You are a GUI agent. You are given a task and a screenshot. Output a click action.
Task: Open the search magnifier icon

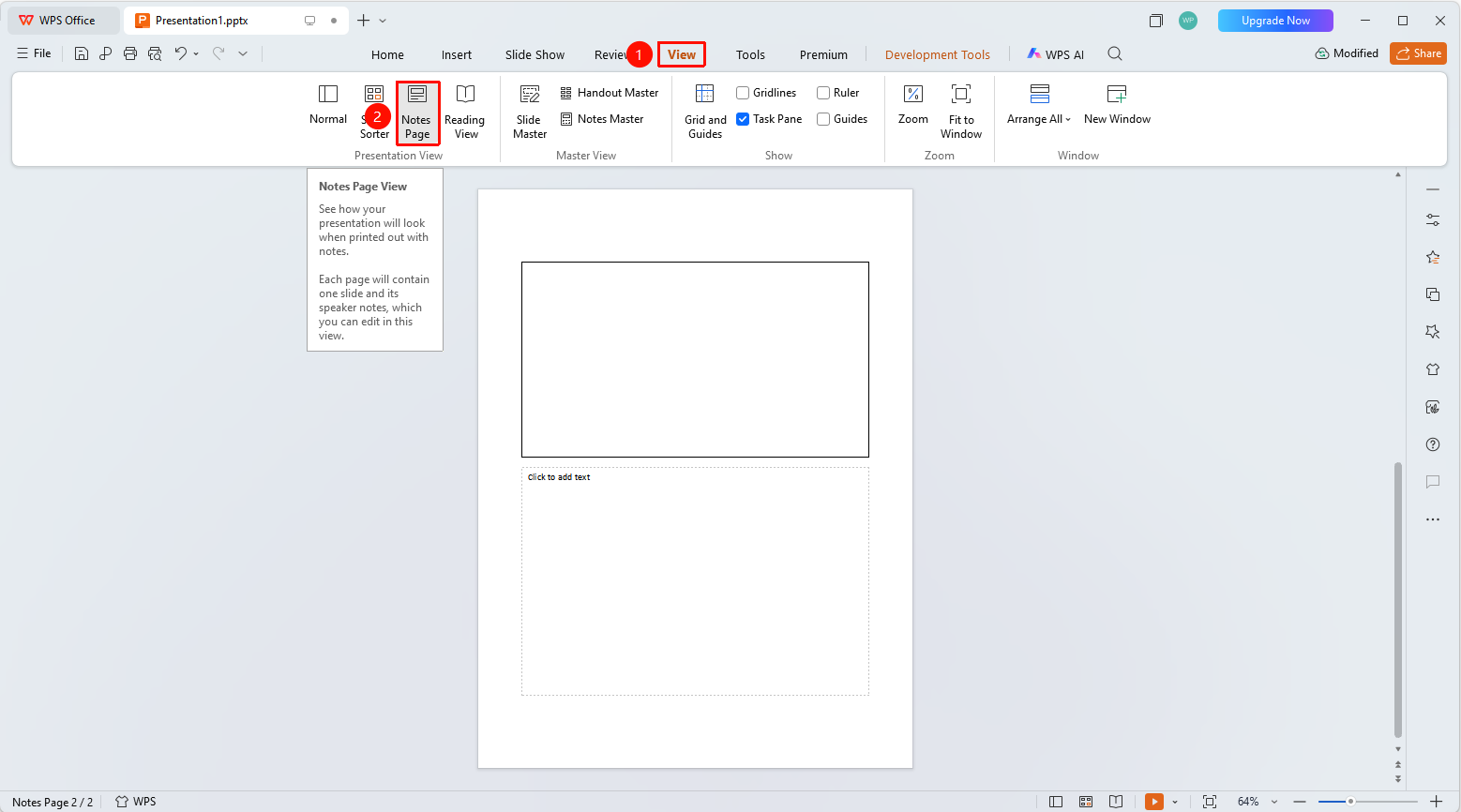point(1115,53)
